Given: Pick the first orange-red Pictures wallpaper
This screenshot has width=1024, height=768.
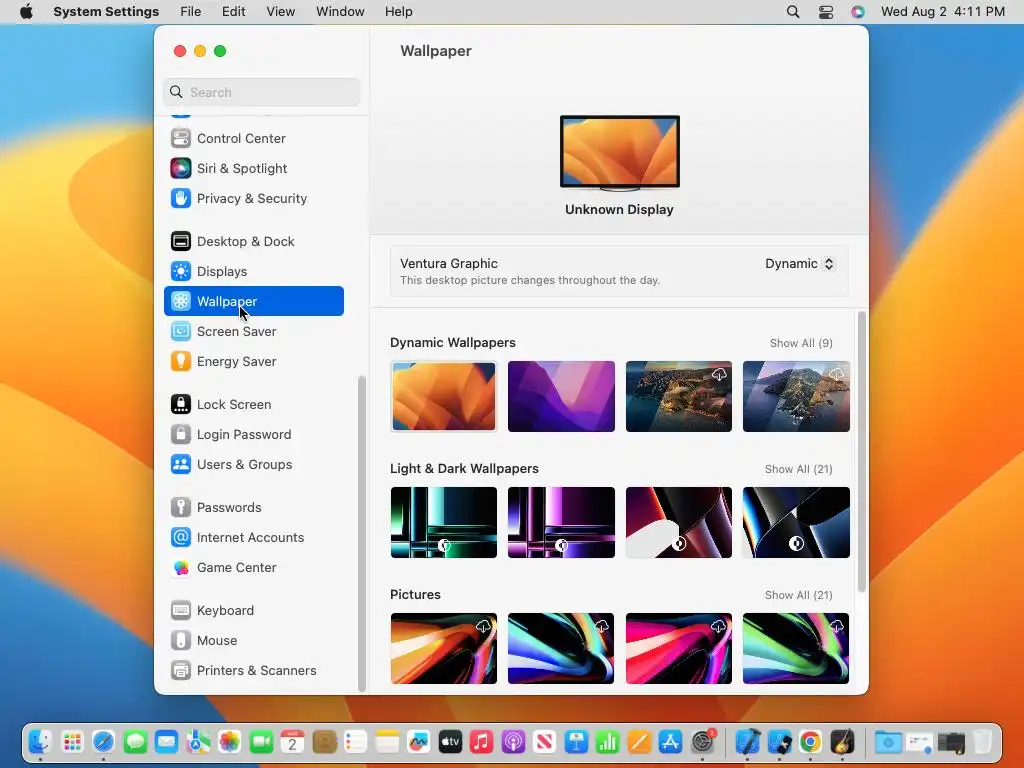Looking at the screenshot, I should point(444,648).
